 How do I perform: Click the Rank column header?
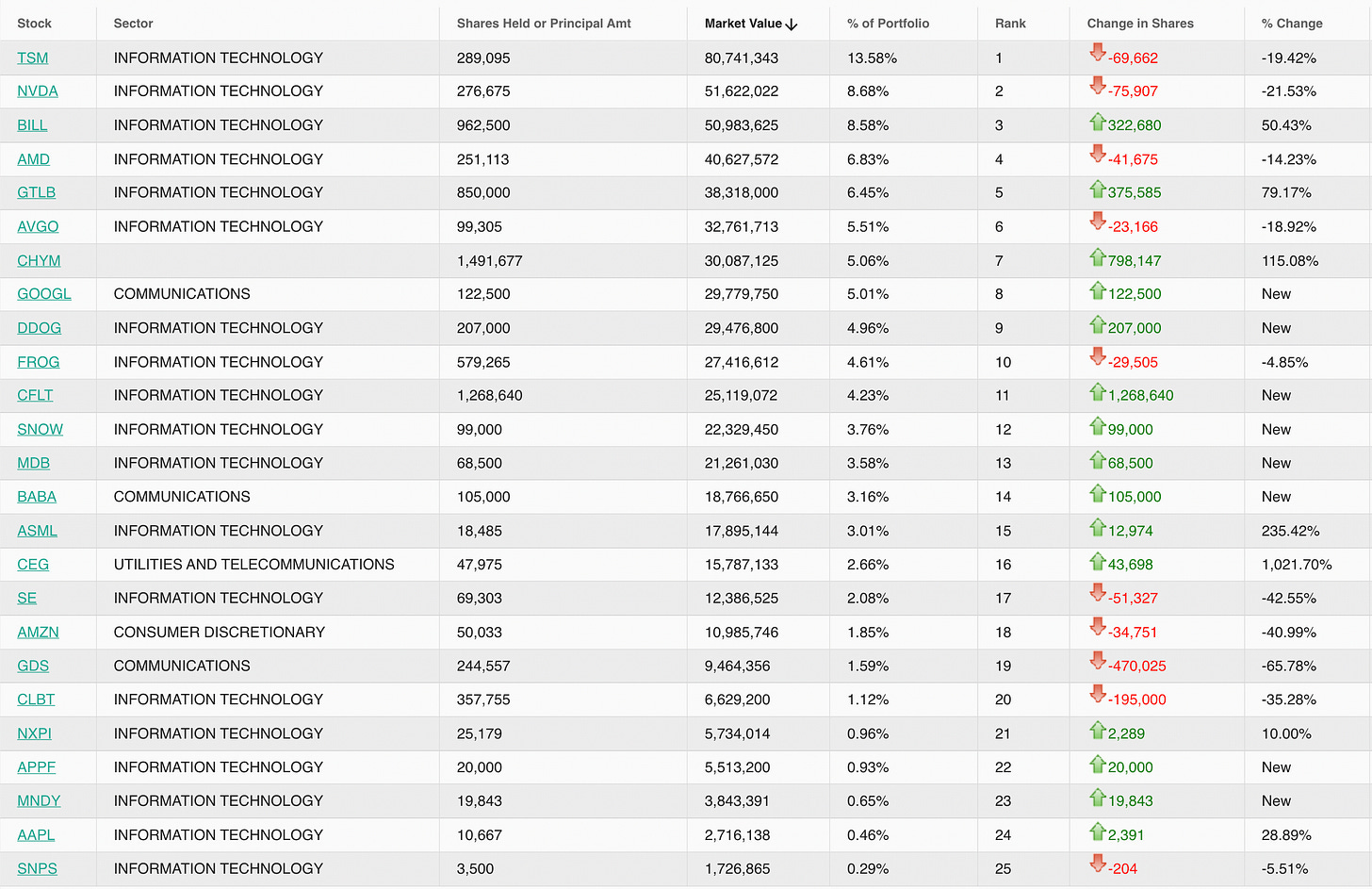pyautogui.click(x=1010, y=24)
